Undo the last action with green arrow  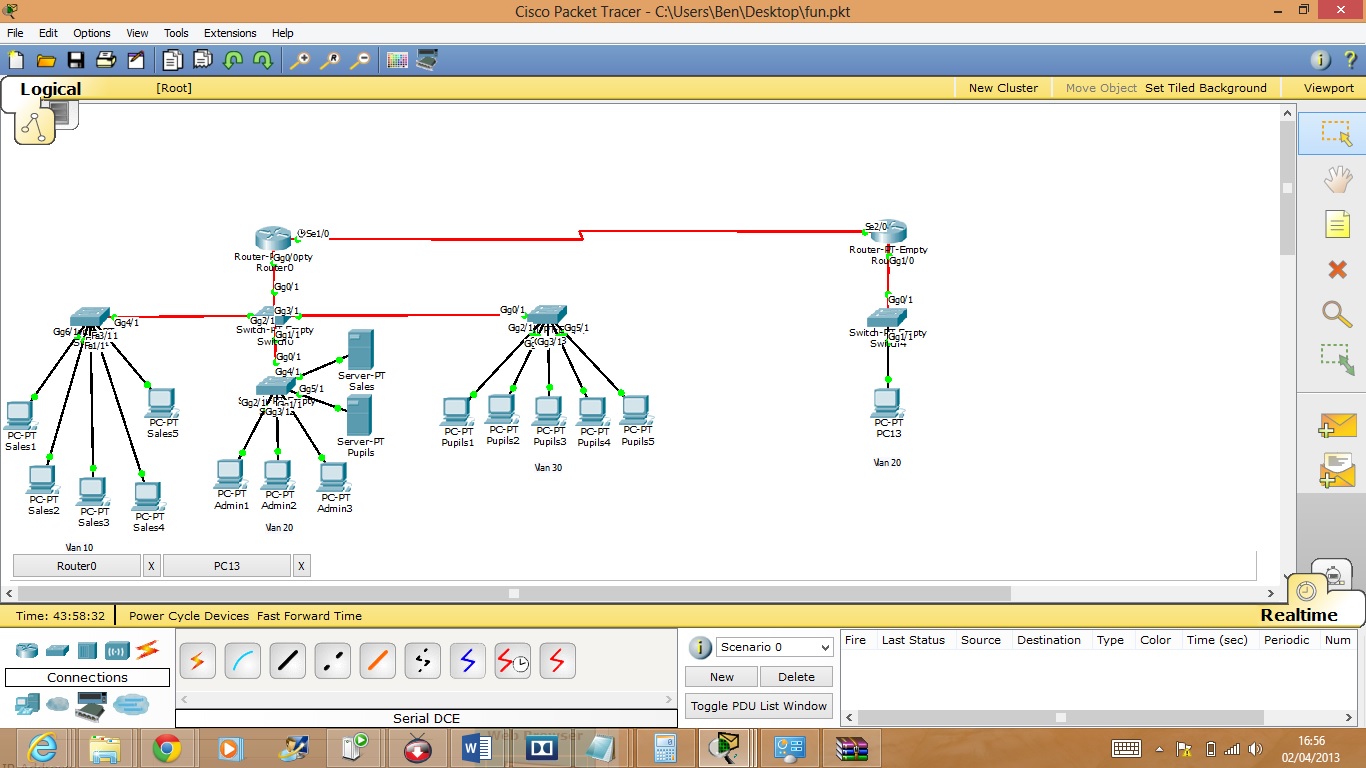tap(233, 60)
